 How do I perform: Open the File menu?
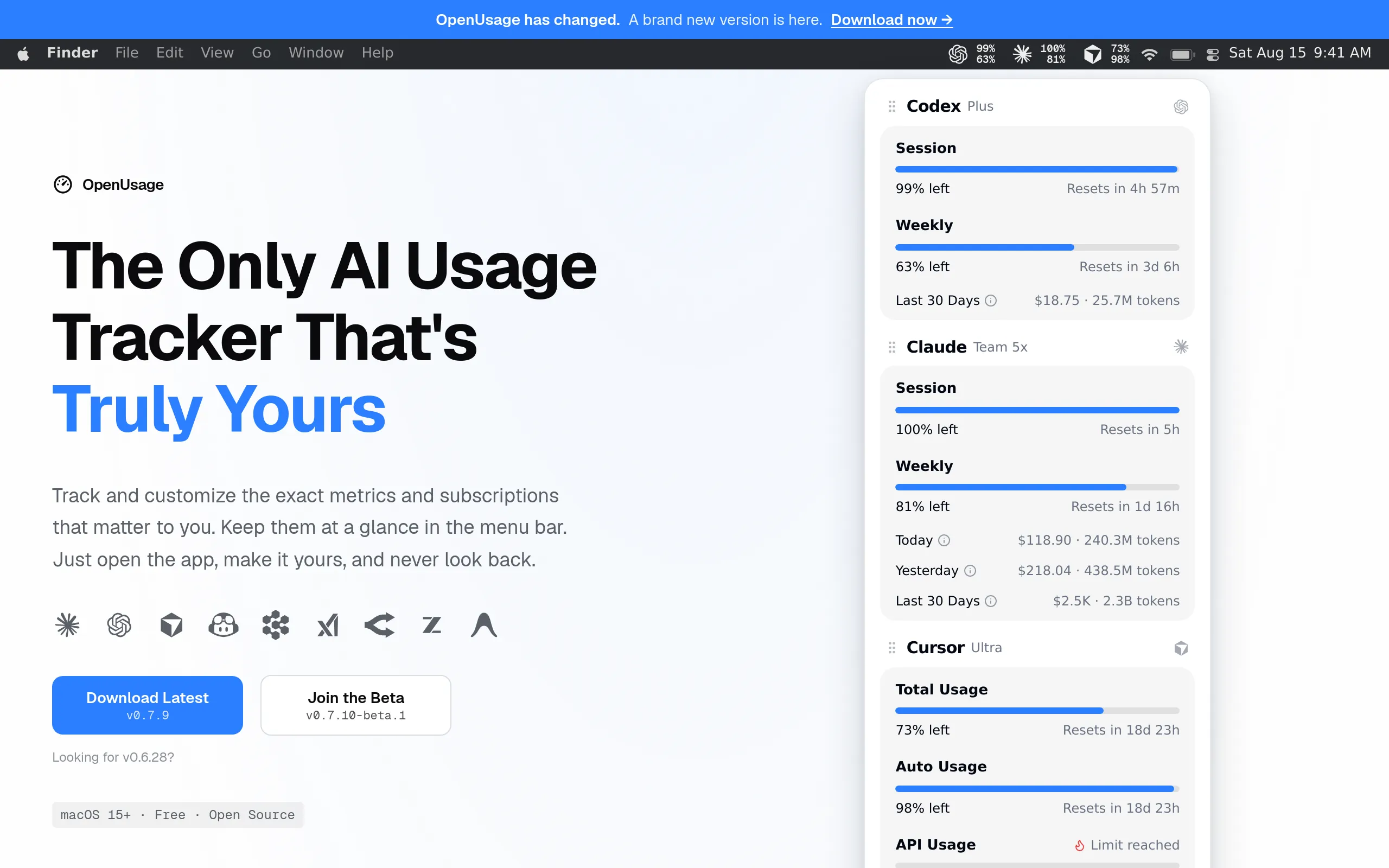point(127,53)
